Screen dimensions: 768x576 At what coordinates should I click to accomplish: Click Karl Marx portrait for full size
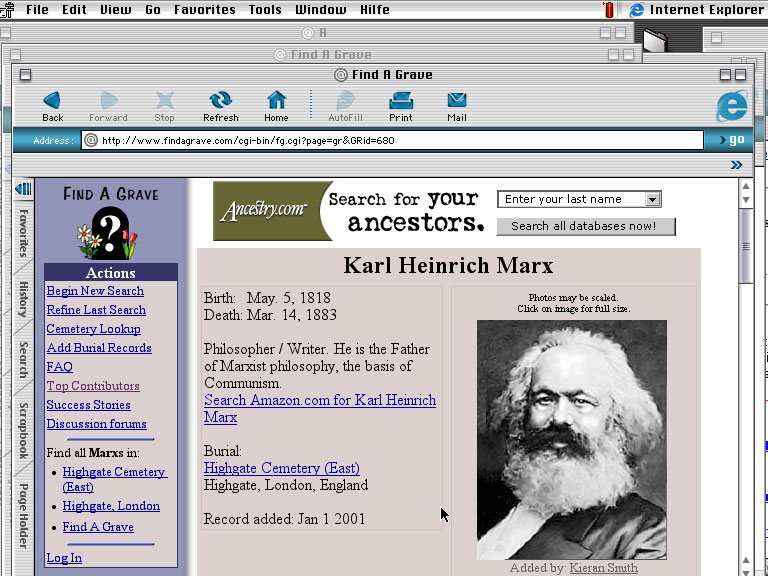[x=571, y=439]
